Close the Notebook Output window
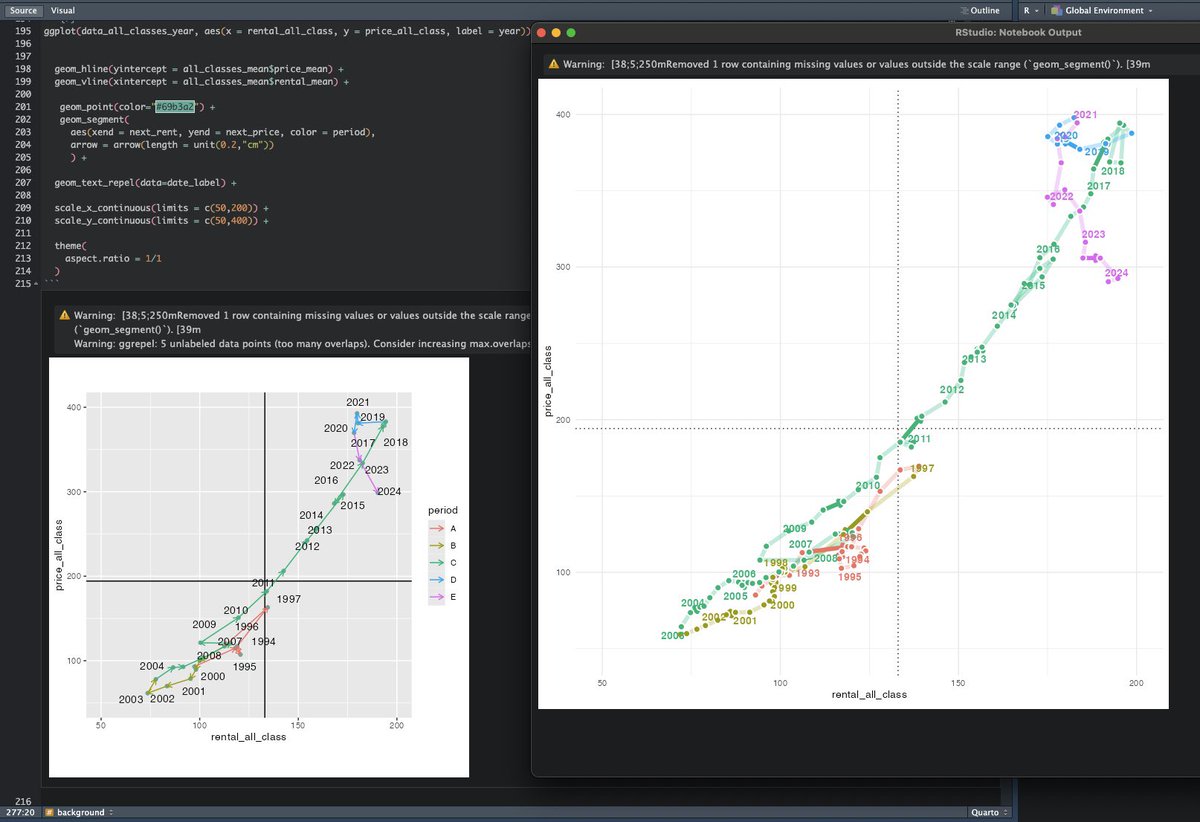This screenshot has height=822, width=1200. point(543,32)
